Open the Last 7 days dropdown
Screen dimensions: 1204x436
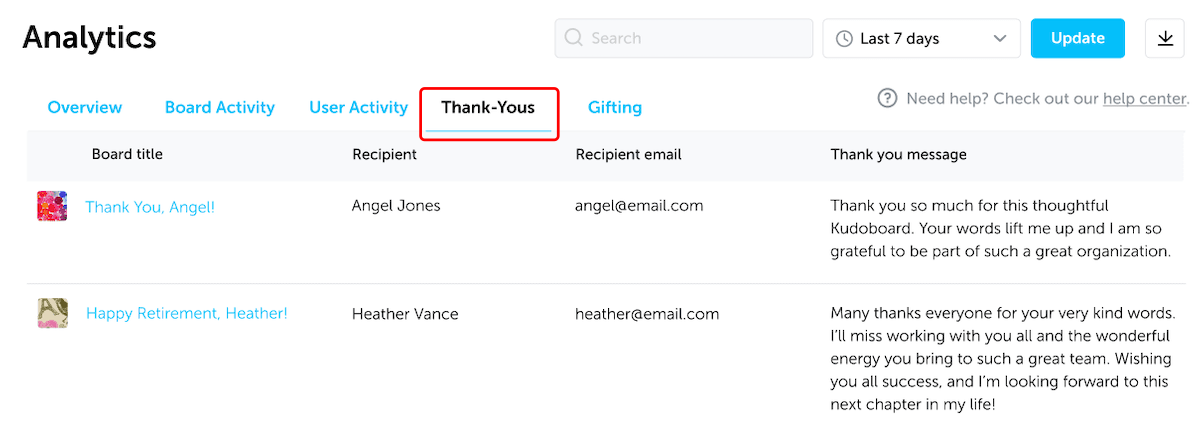(921, 38)
